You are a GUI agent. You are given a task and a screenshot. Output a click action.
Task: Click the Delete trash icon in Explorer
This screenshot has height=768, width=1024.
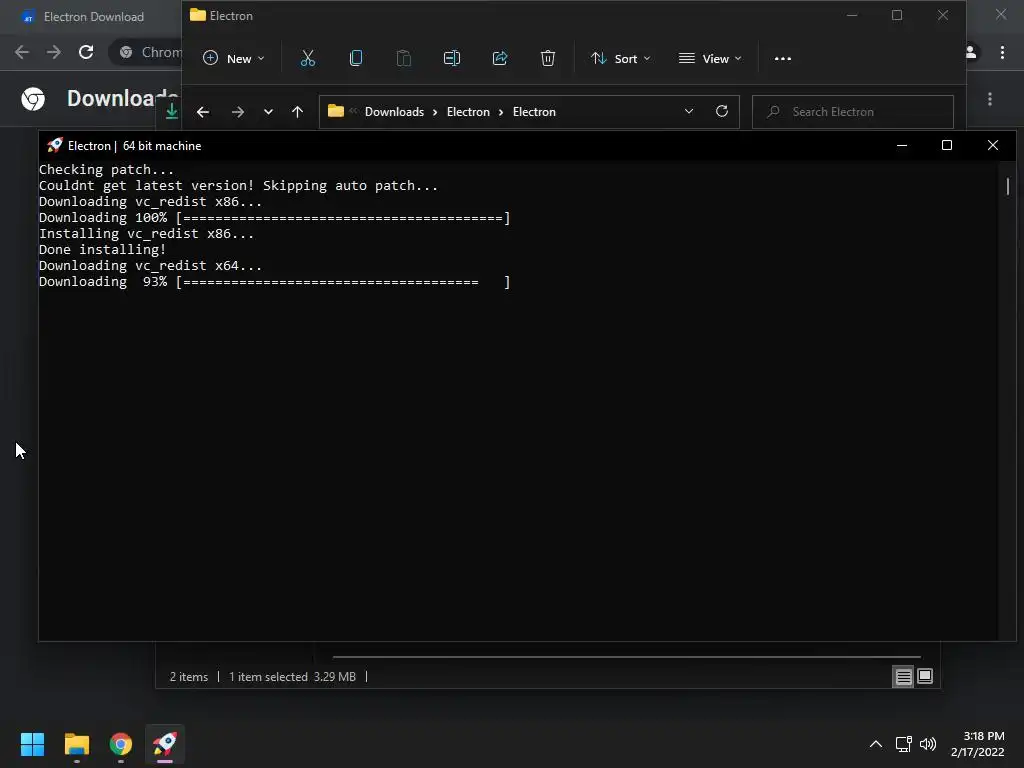[548, 58]
